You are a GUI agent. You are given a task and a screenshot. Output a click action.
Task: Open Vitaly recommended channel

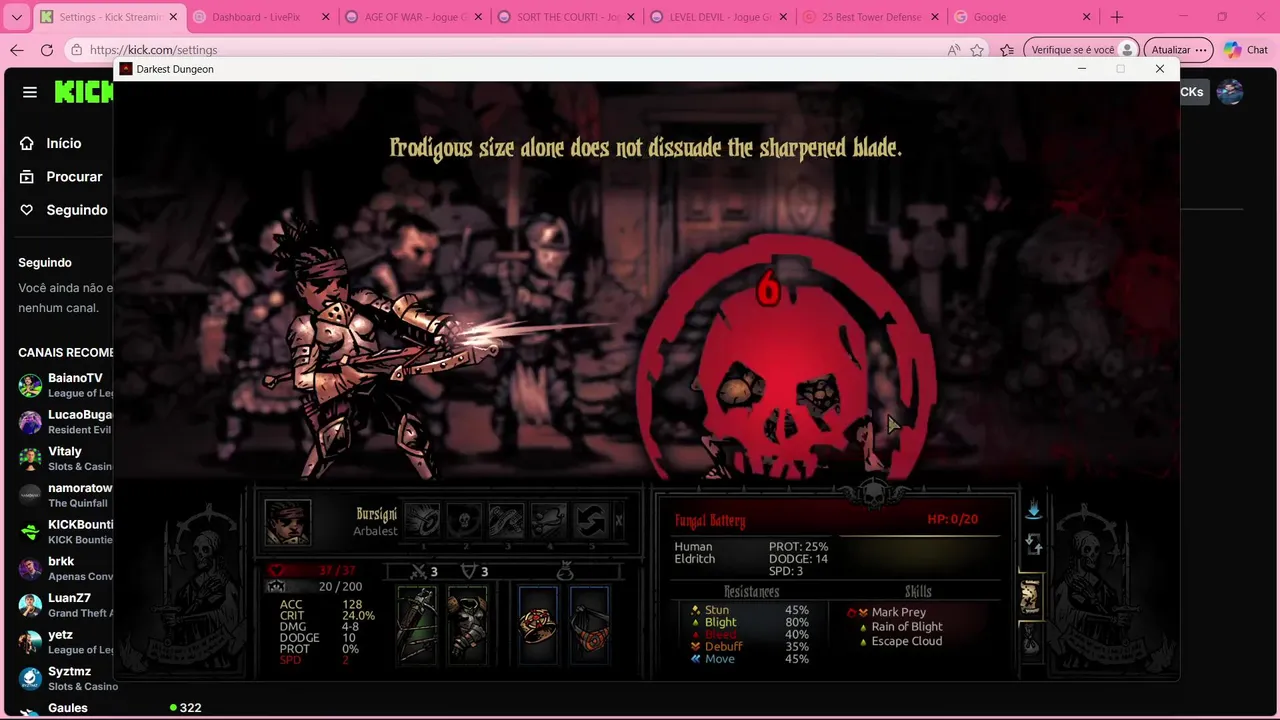point(65,458)
